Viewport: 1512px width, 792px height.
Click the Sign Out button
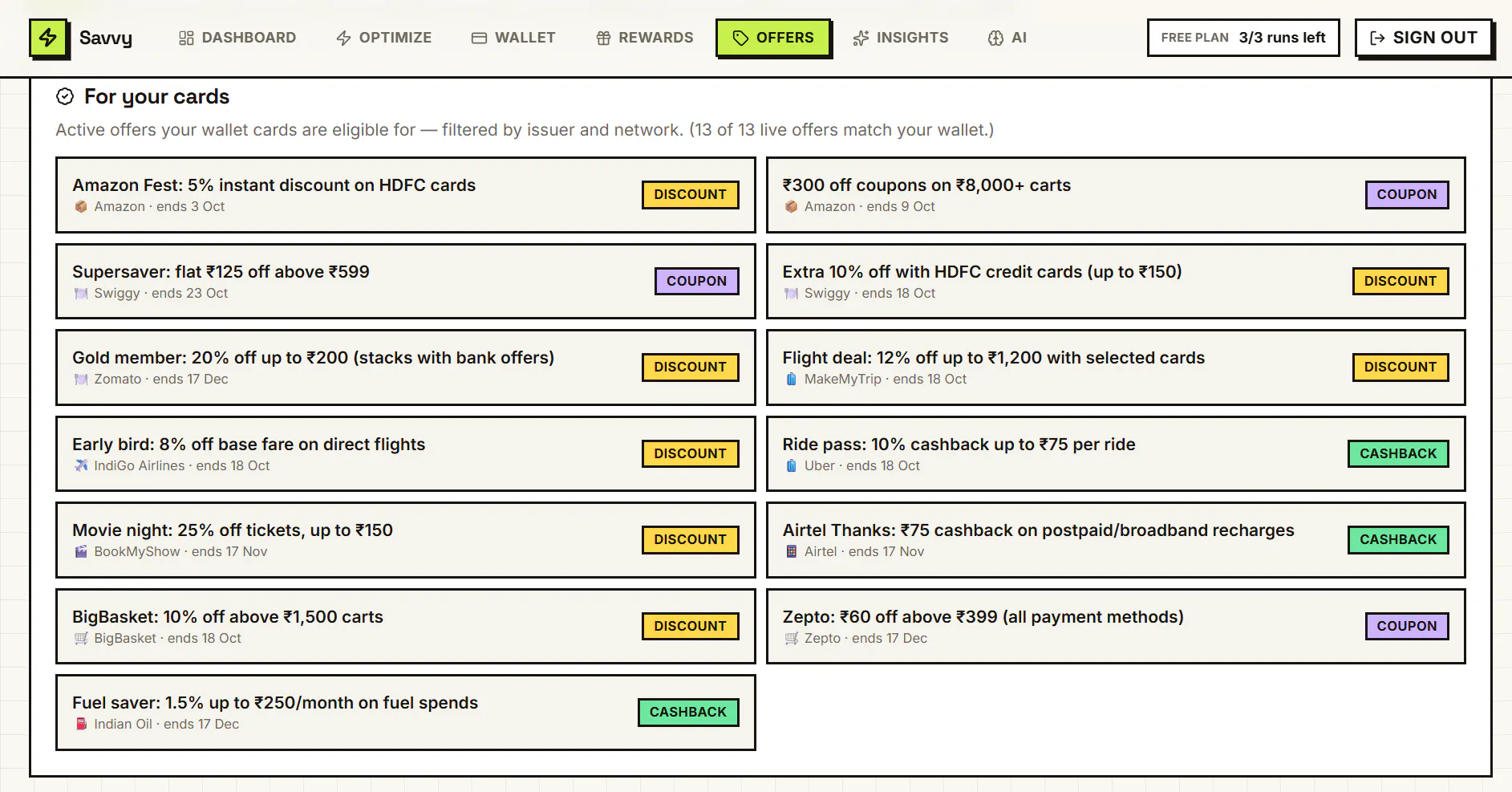tap(1424, 38)
